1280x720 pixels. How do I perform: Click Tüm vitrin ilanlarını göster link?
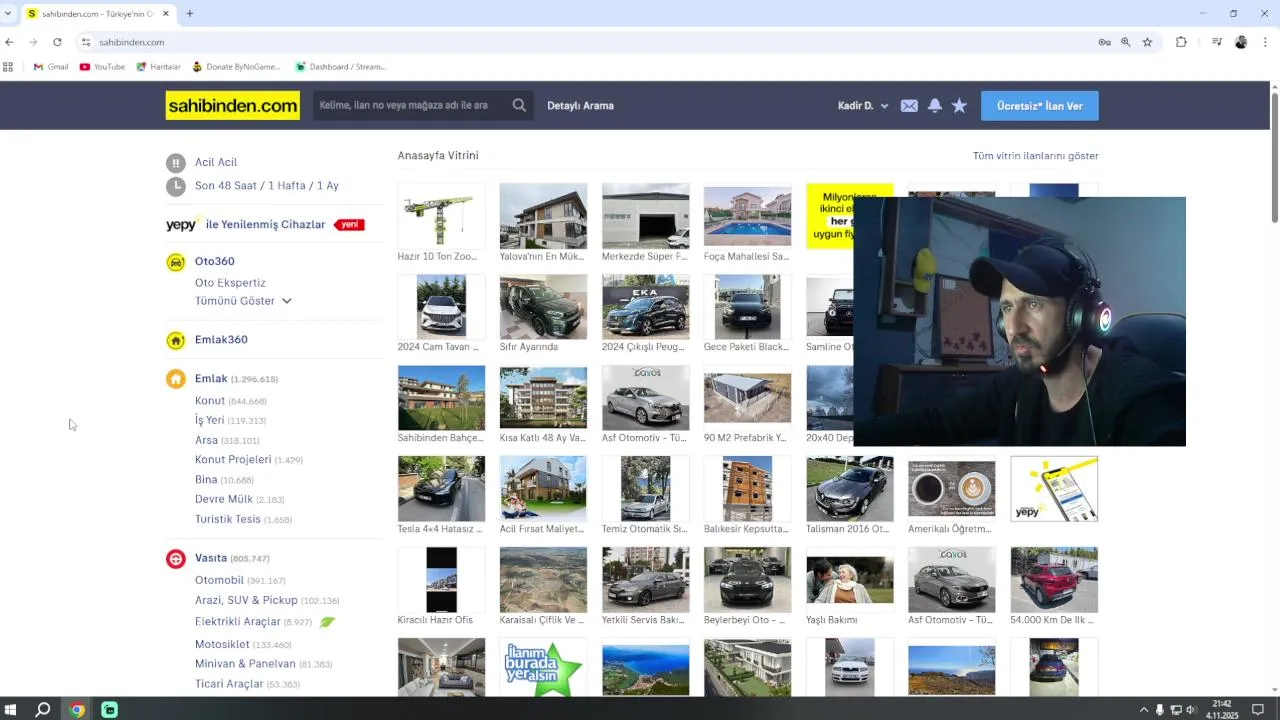(x=1035, y=156)
